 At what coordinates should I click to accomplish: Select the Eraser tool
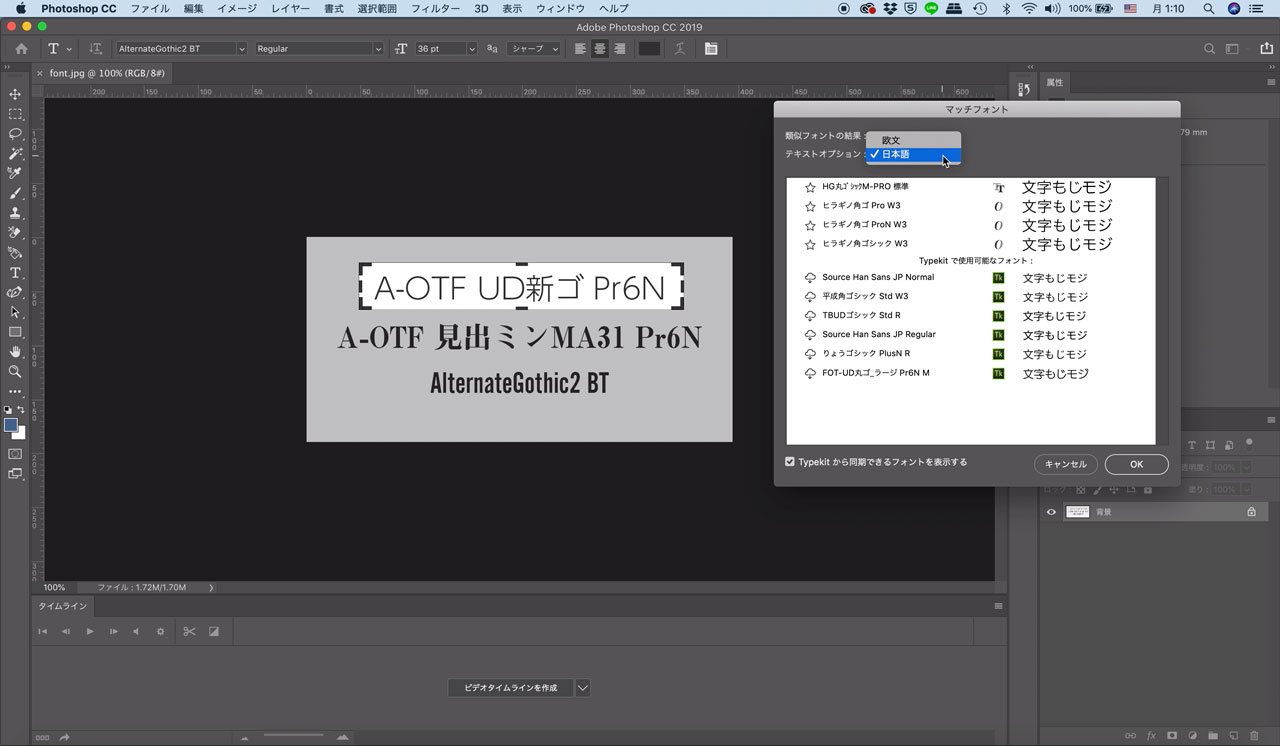tap(15, 233)
